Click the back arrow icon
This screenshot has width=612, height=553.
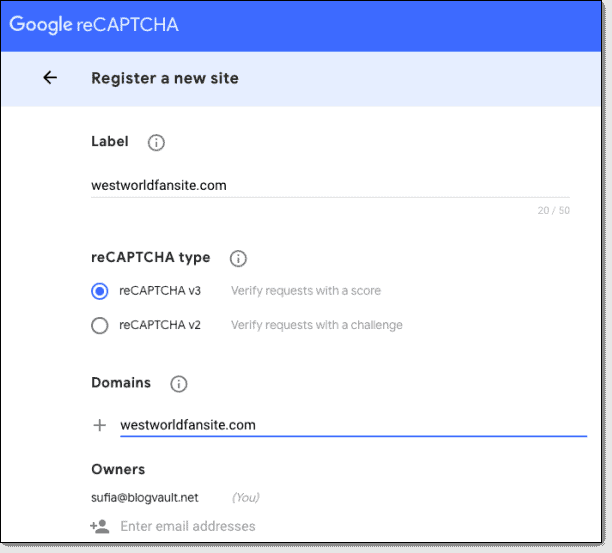click(50, 78)
